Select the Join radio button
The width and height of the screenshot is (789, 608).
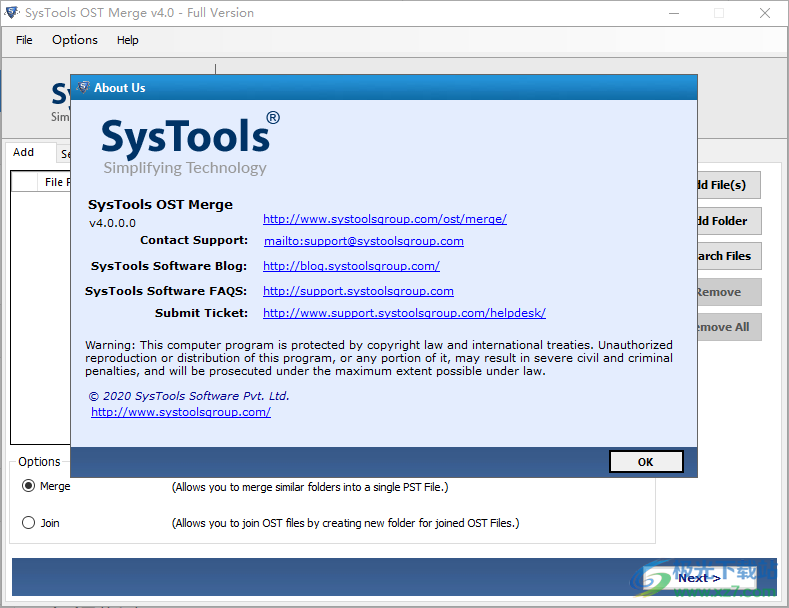[x=28, y=523]
